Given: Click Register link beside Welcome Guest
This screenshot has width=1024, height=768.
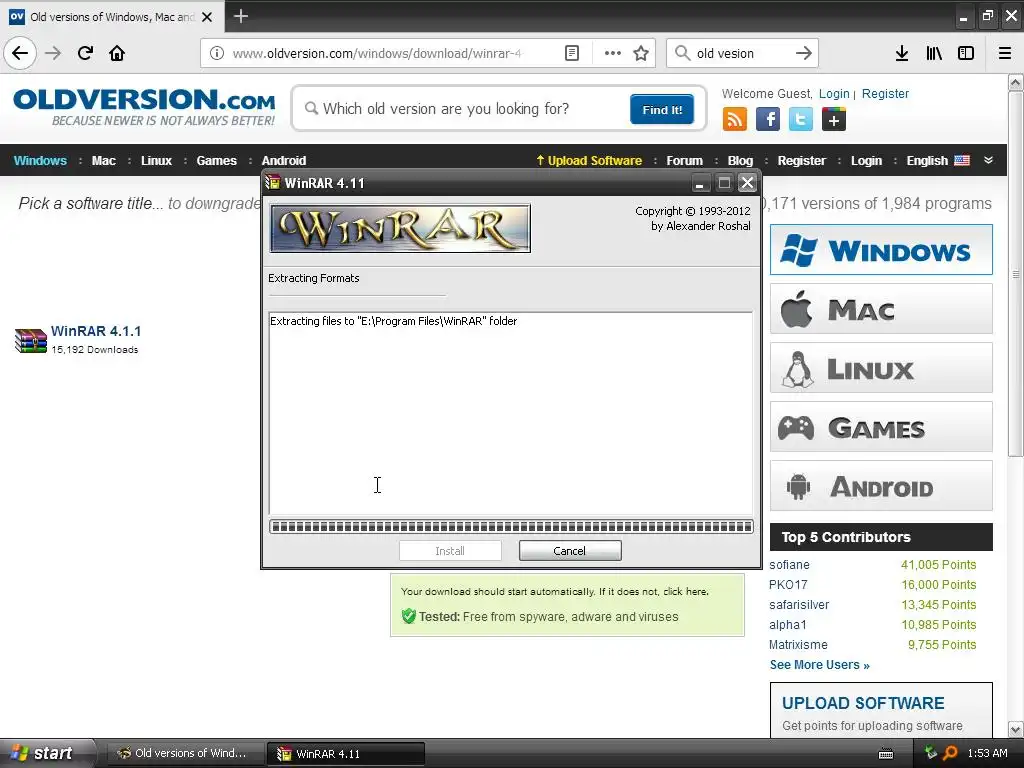Looking at the screenshot, I should [885, 93].
